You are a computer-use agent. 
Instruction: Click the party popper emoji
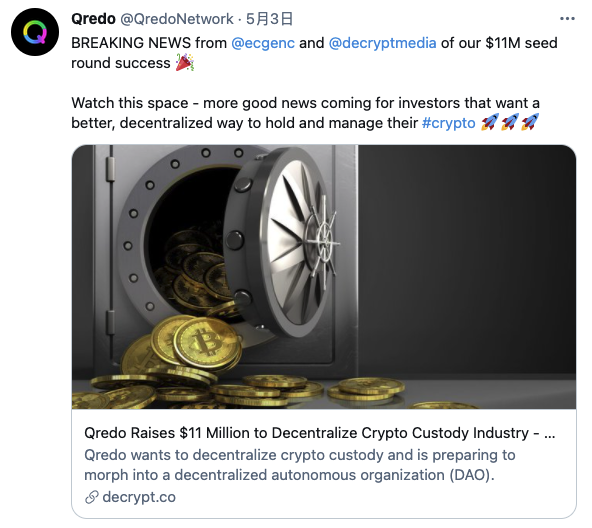185,63
